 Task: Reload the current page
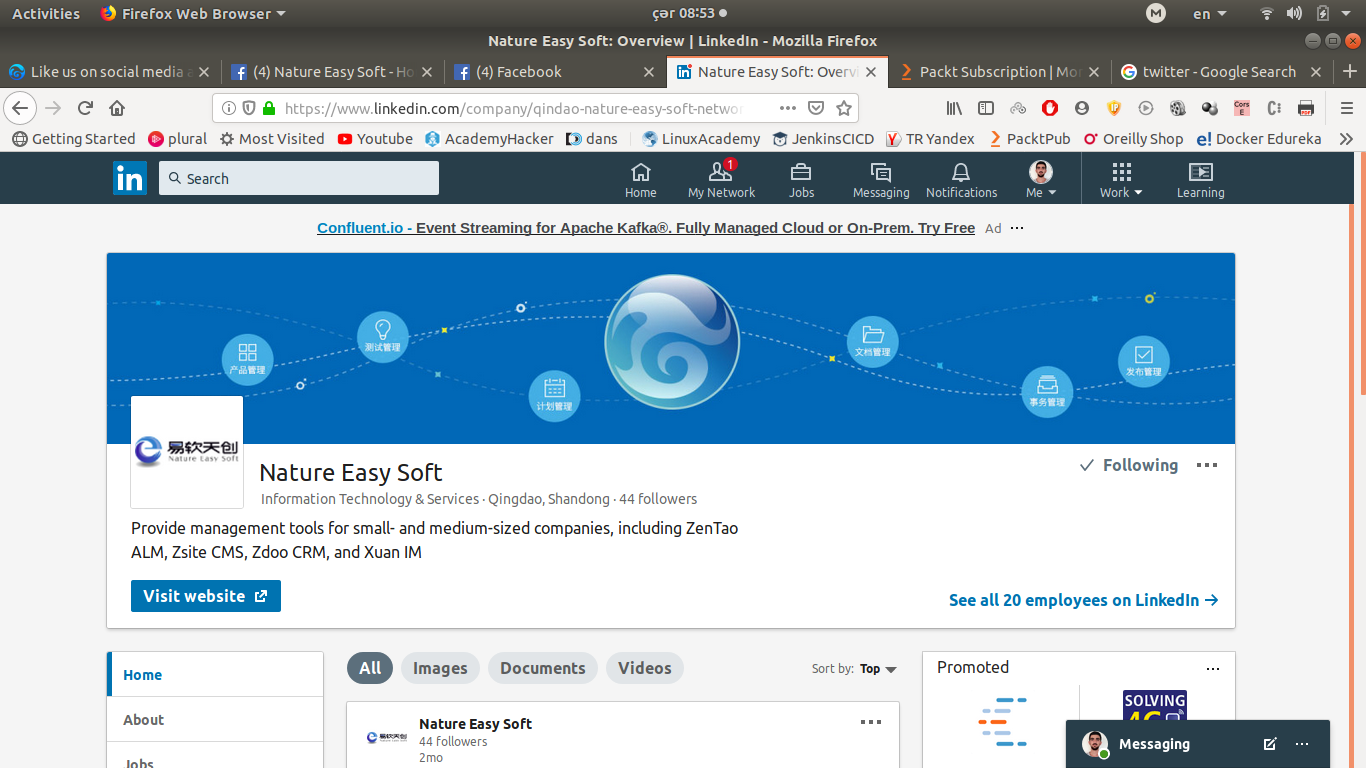tap(86, 108)
